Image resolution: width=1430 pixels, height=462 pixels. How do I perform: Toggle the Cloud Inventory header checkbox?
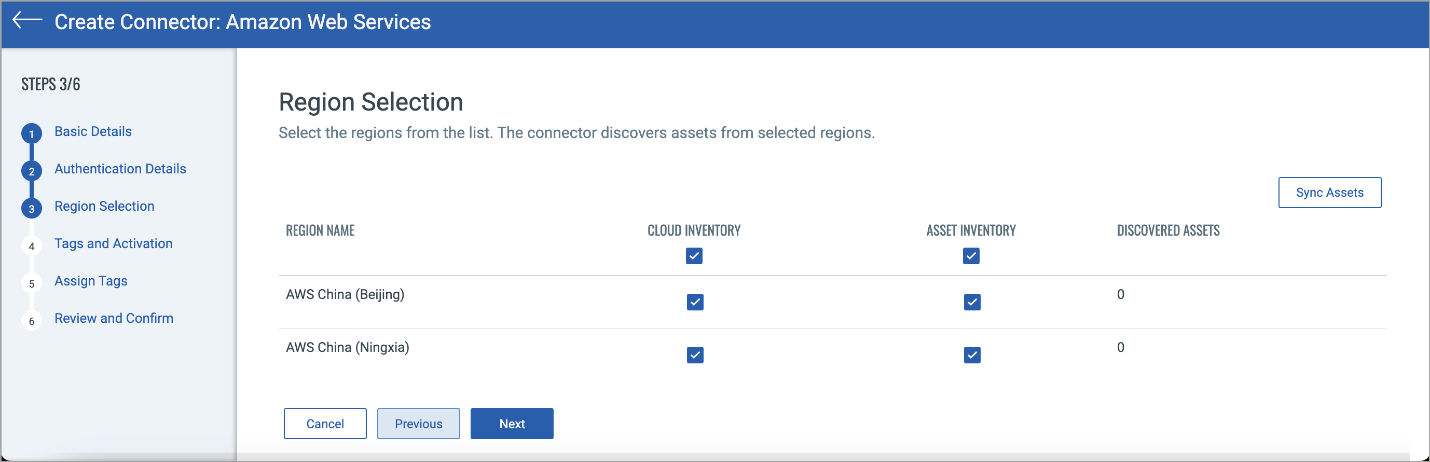pos(694,256)
